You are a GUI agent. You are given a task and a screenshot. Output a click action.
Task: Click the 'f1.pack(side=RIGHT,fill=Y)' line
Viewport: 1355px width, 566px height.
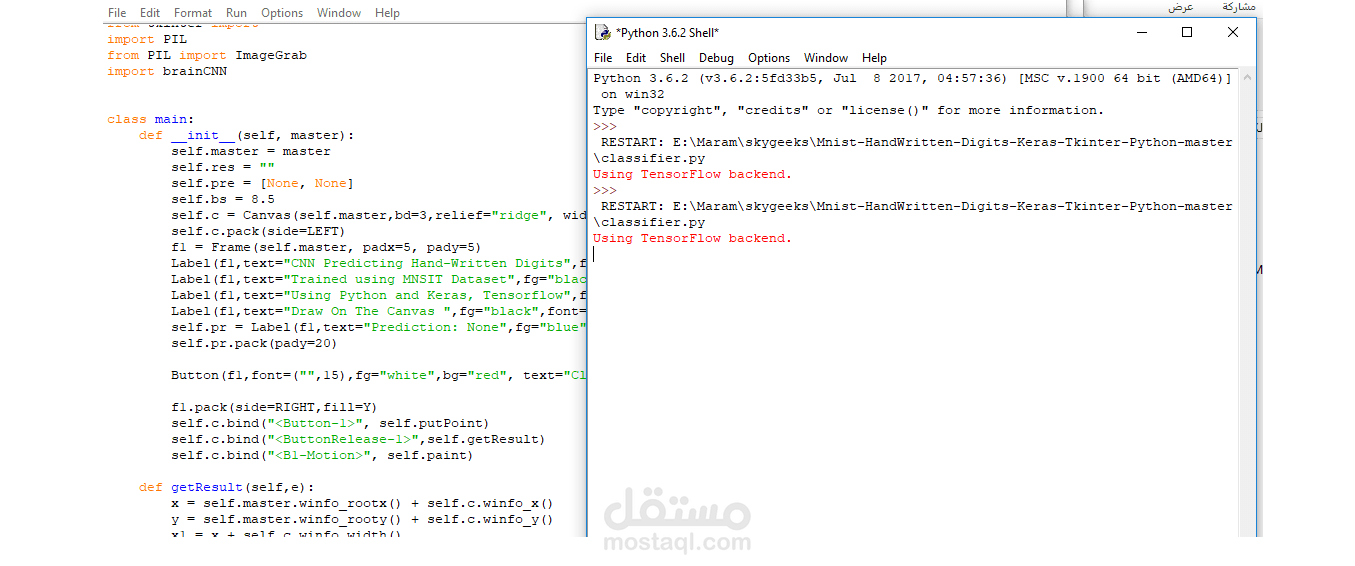tap(275, 407)
